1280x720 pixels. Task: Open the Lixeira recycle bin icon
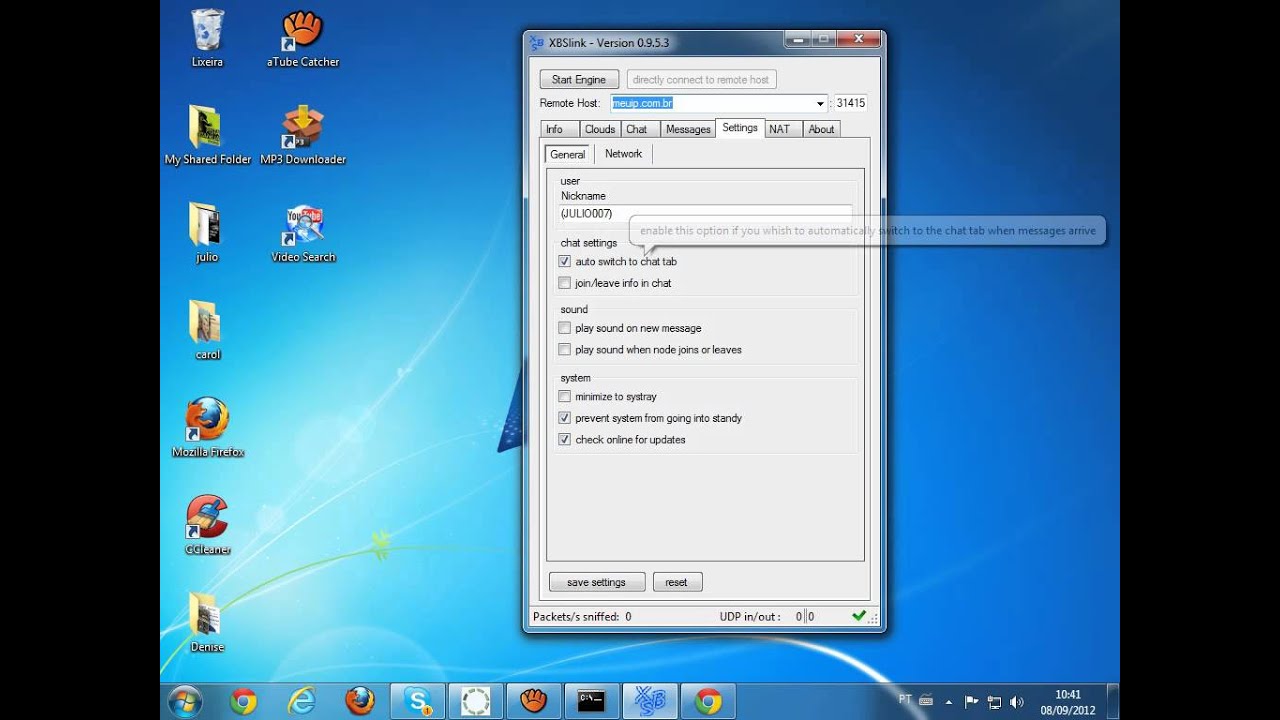[x=207, y=38]
